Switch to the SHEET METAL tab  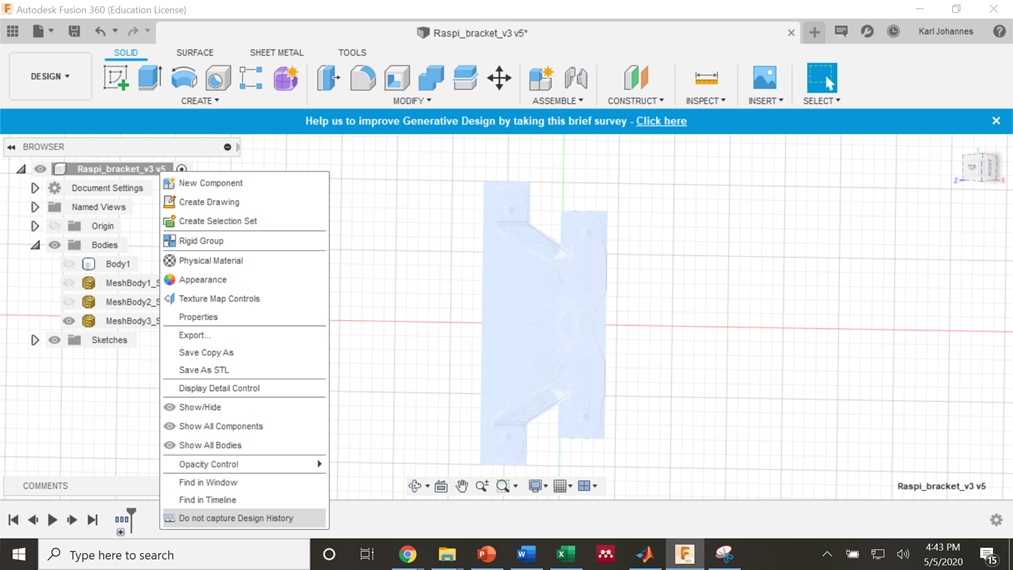277,52
